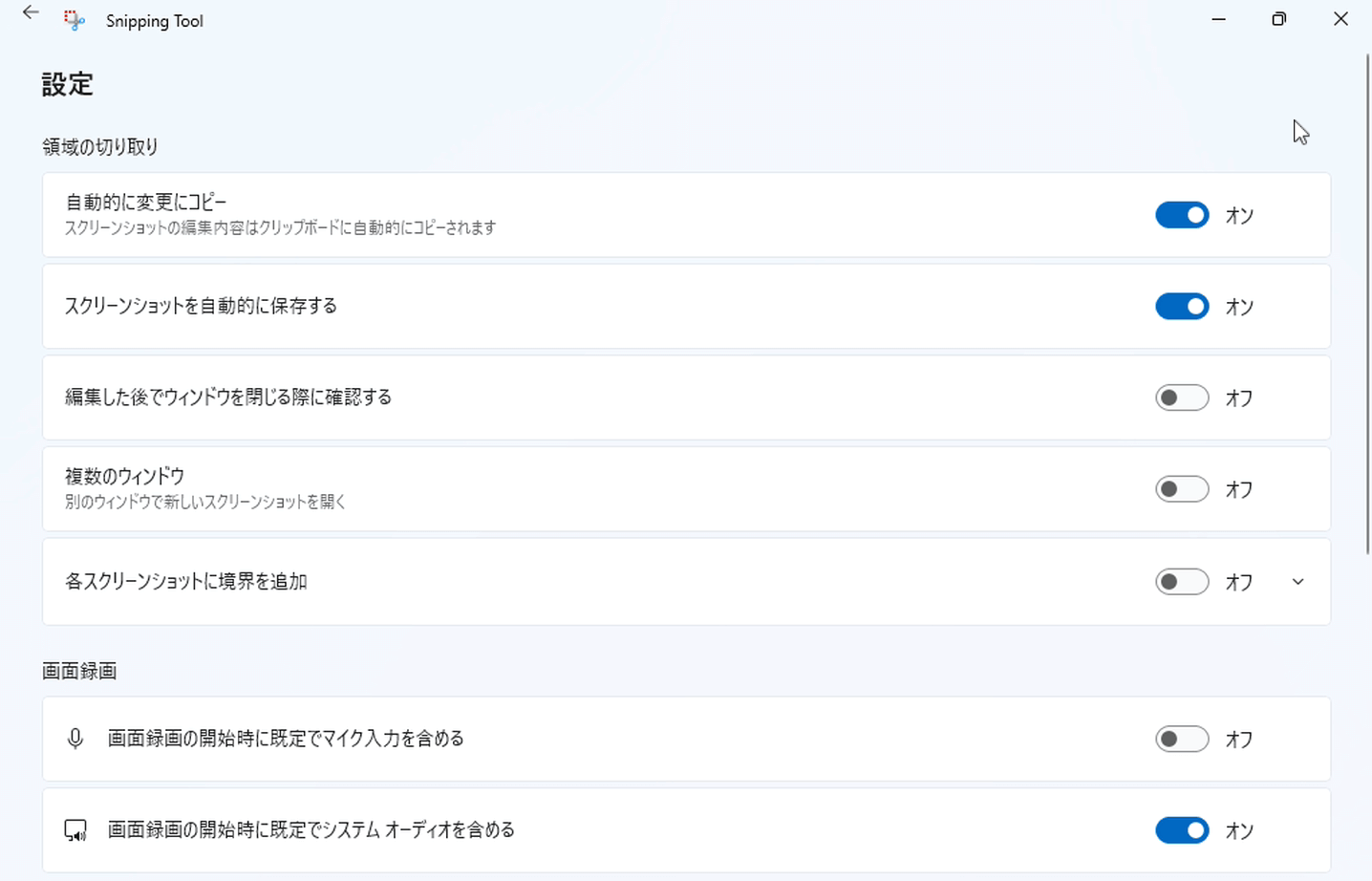Enable 編集した後でウィンドウを閉じる際に確認する toggle
The width and height of the screenshot is (1372, 881).
[x=1182, y=398]
